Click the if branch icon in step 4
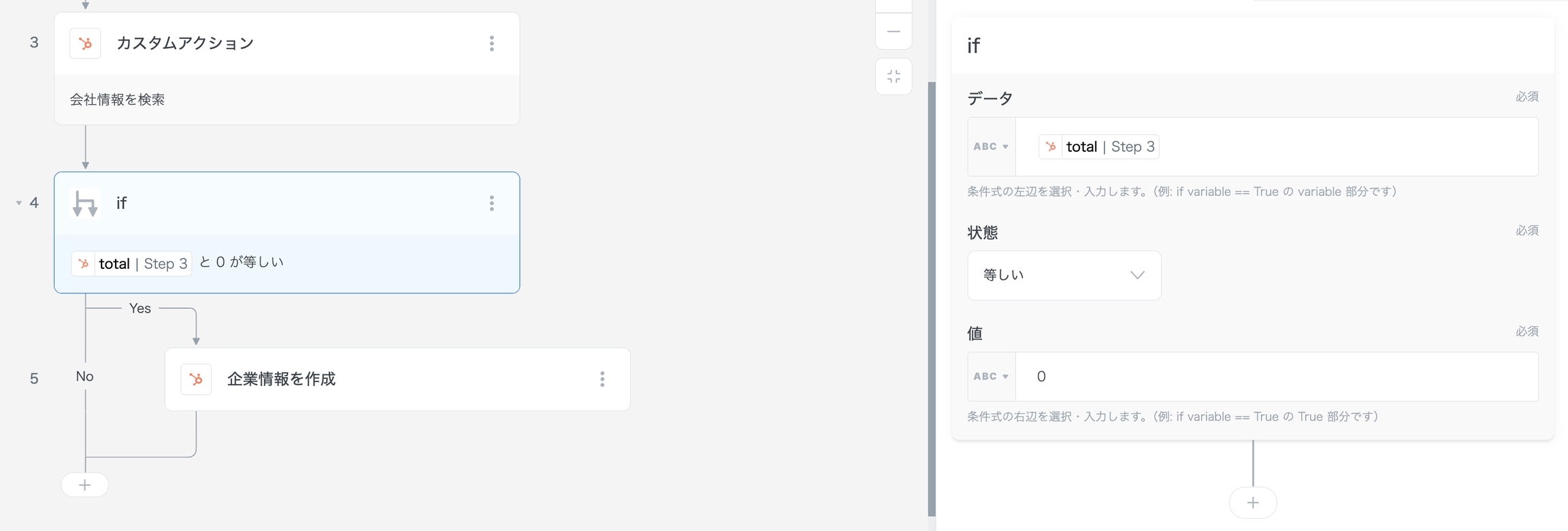This screenshot has width=1568, height=531. pyautogui.click(x=85, y=204)
